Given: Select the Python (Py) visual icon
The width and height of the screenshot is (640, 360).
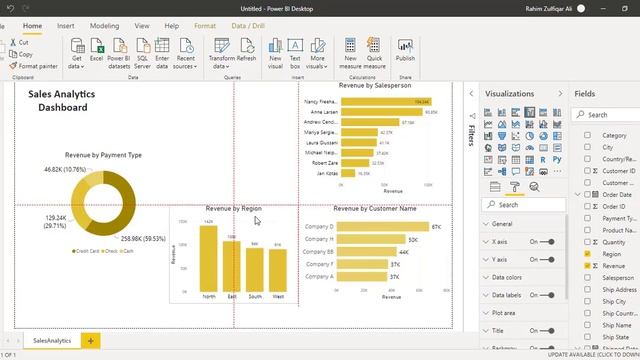Looking at the screenshot, I should point(557,160).
